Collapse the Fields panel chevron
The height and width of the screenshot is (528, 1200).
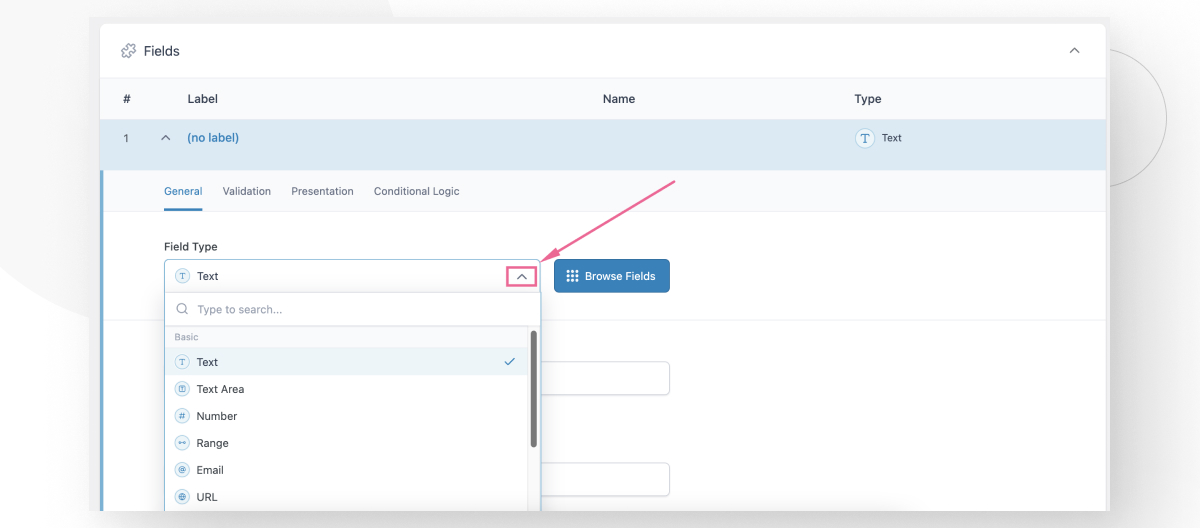tap(1074, 51)
